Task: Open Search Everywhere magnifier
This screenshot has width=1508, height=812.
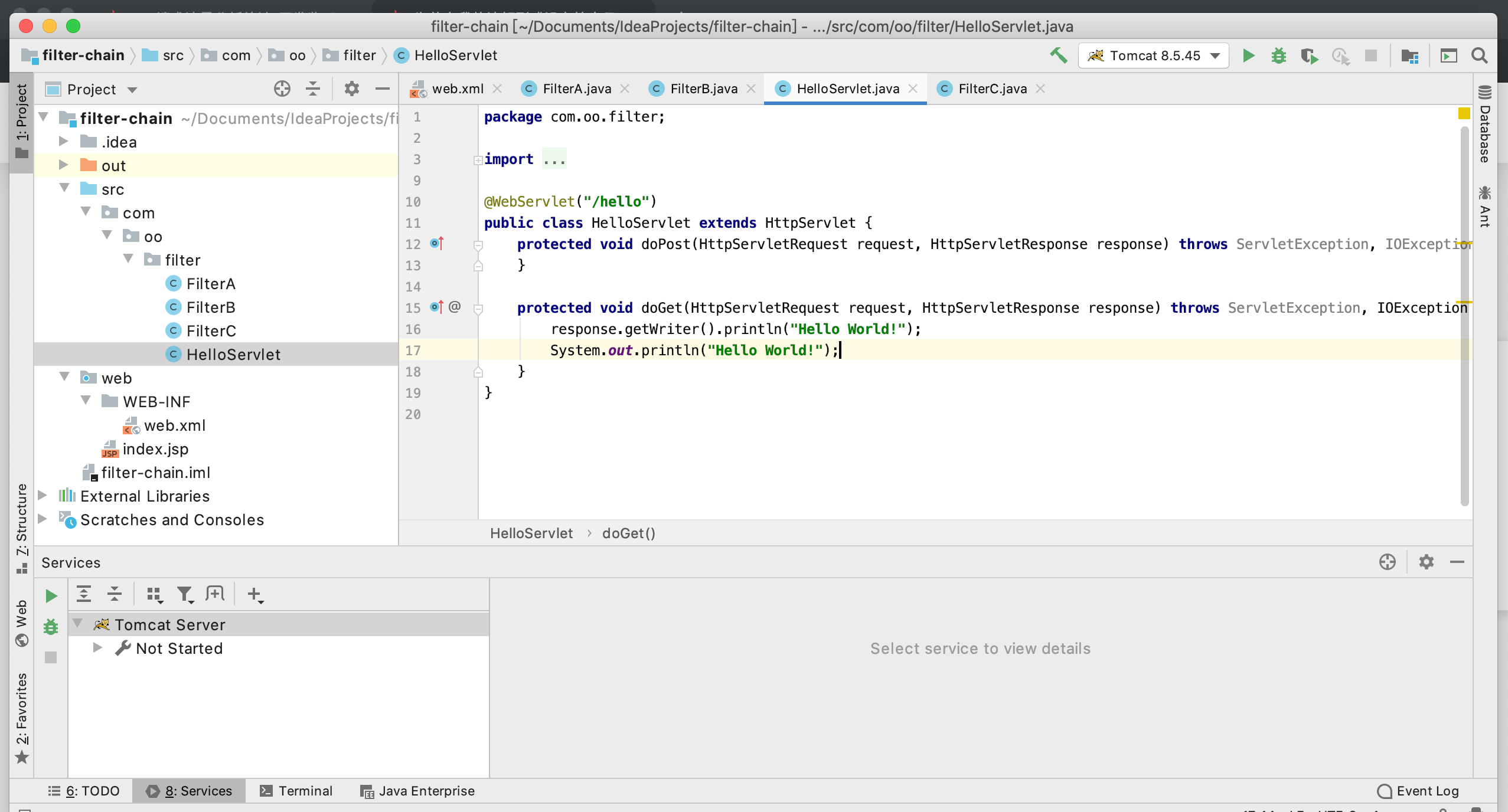Action: pos(1480,55)
